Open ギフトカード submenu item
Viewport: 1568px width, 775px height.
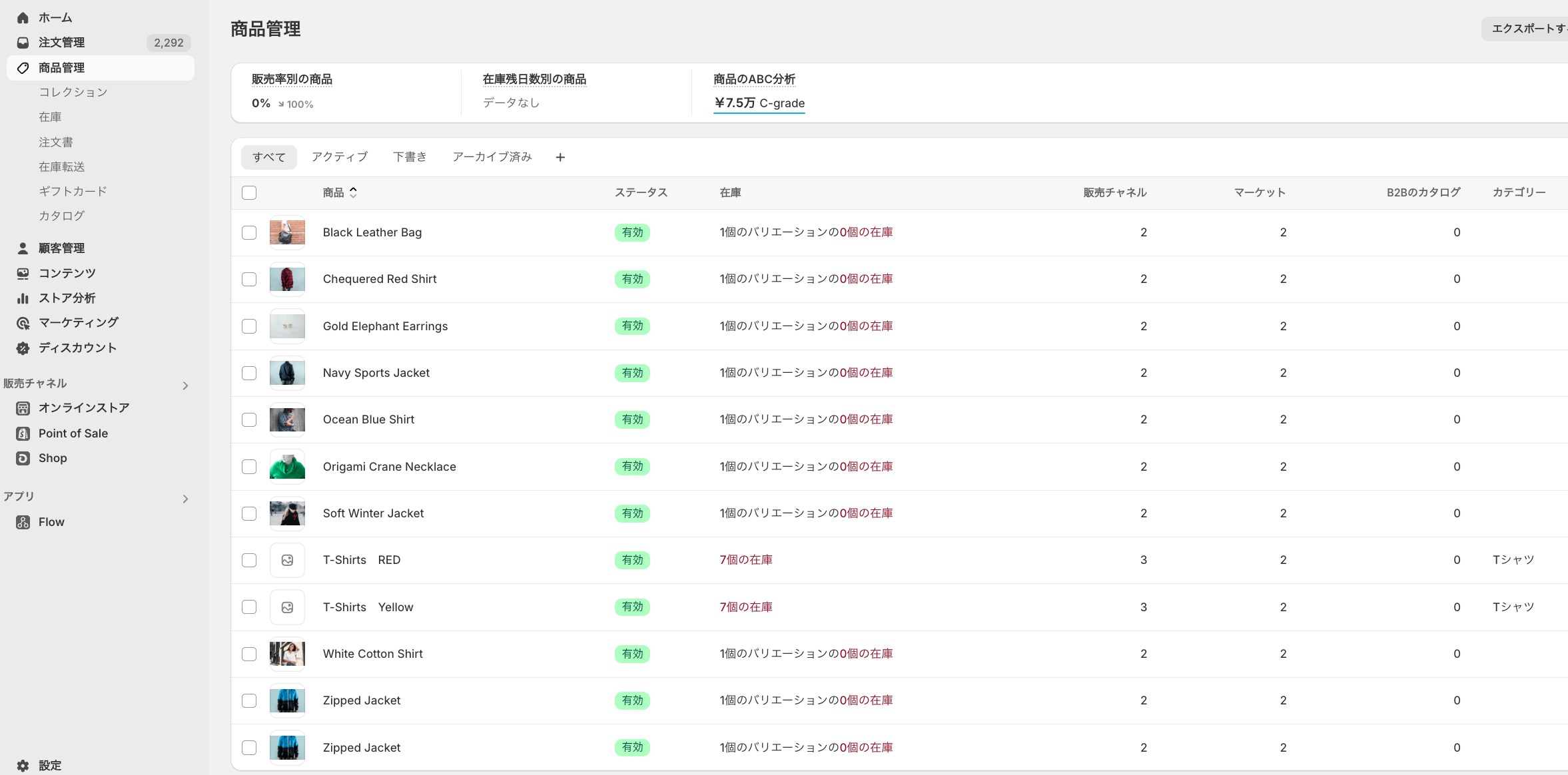pyautogui.click(x=73, y=191)
